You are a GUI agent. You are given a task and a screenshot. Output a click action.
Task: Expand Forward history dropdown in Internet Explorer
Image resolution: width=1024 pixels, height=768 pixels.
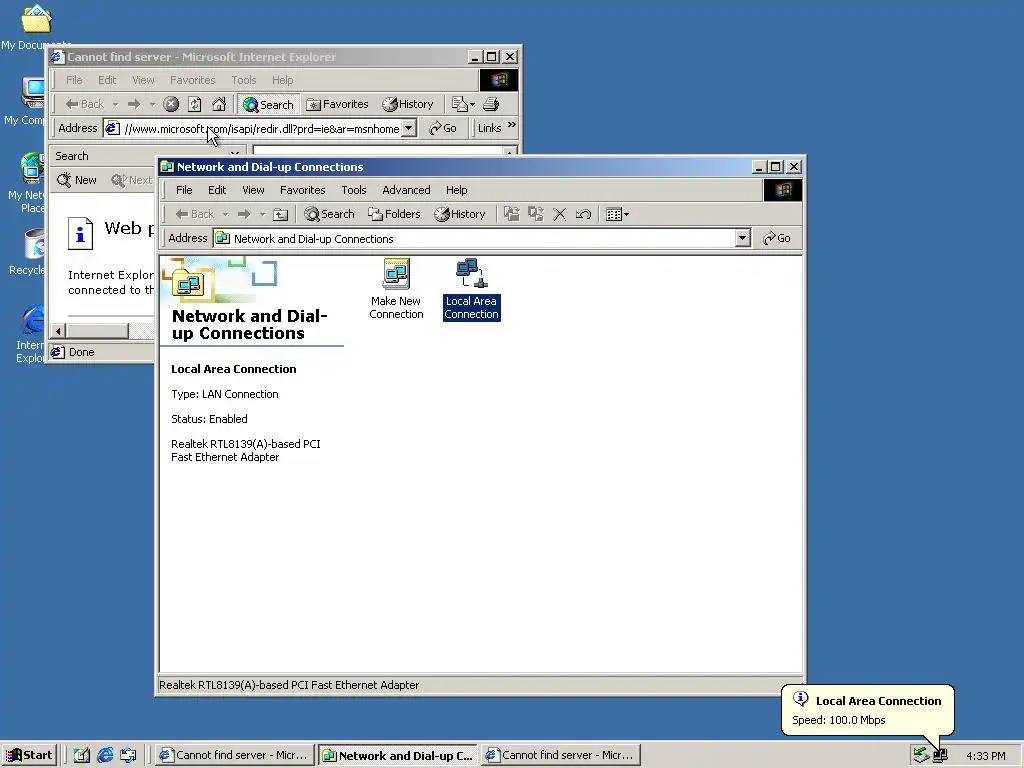pos(152,104)
